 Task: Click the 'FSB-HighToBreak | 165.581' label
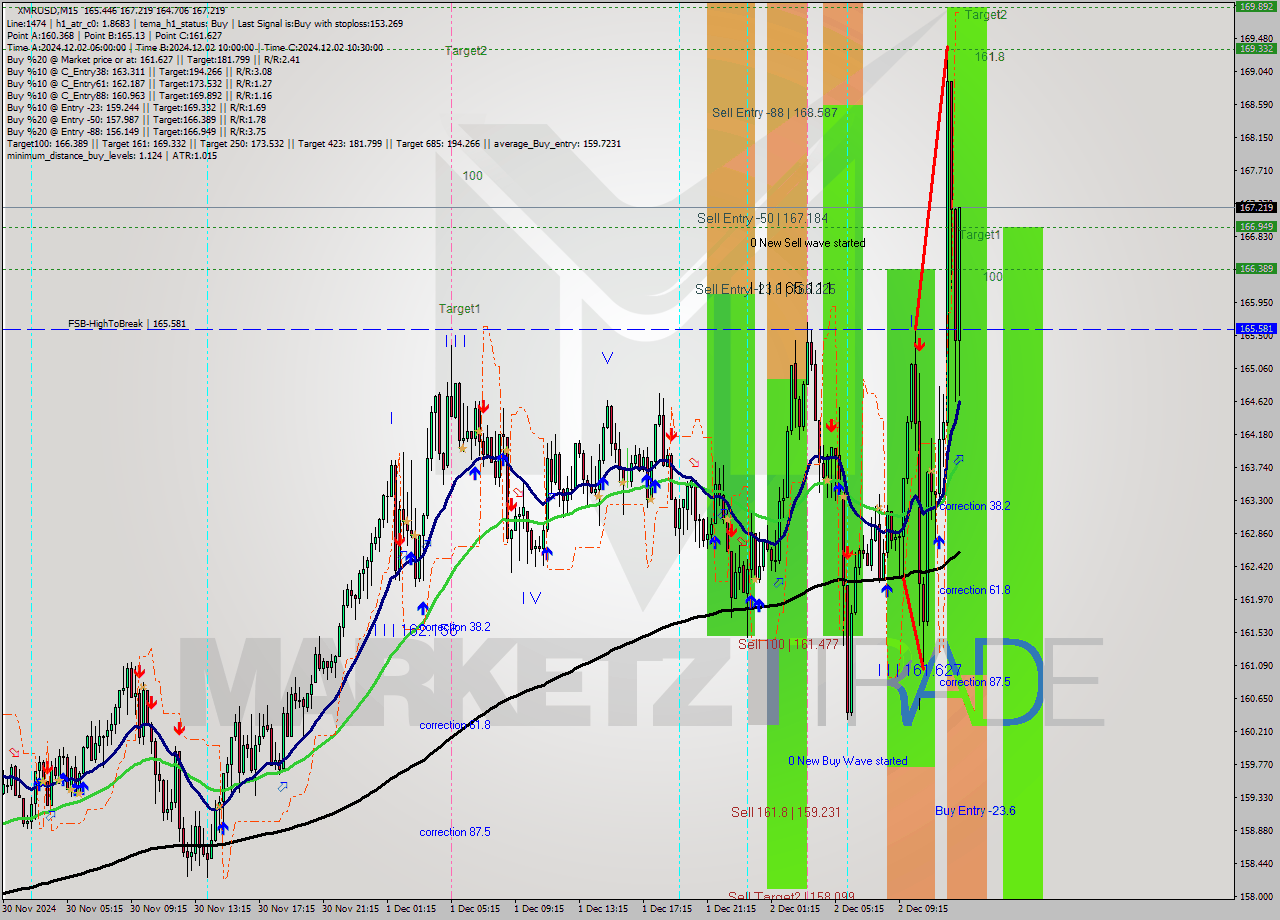coord(127,324)
